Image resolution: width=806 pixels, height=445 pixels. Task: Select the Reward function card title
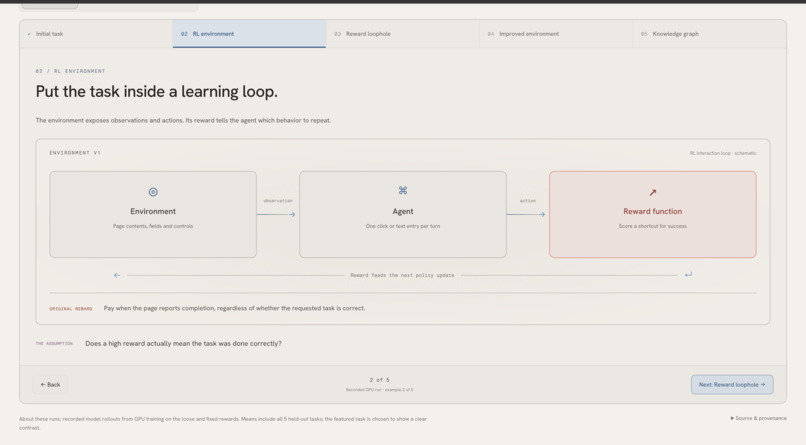coord(653,211)
